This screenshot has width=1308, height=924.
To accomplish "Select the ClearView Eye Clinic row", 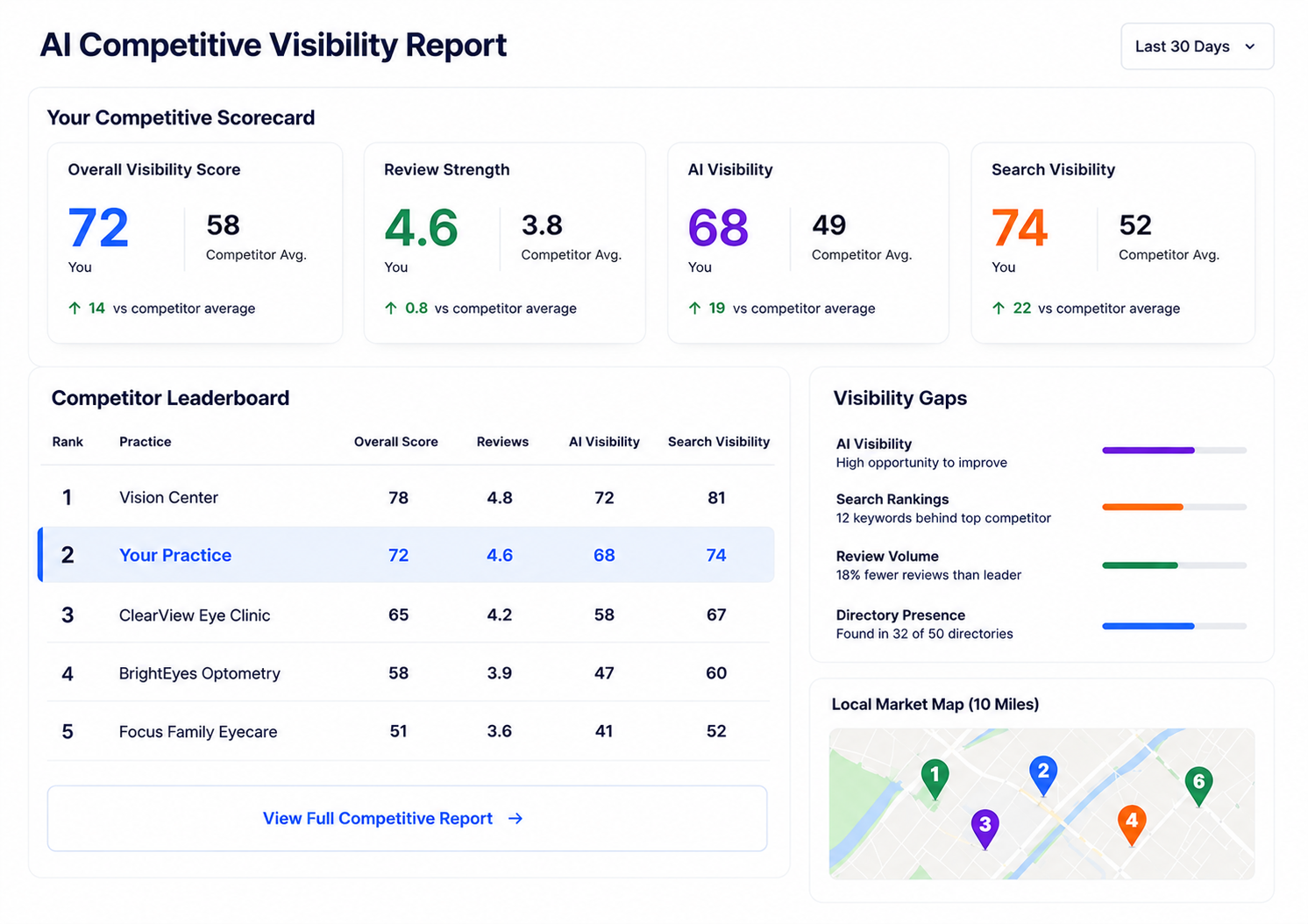I will tap(409, 615).
